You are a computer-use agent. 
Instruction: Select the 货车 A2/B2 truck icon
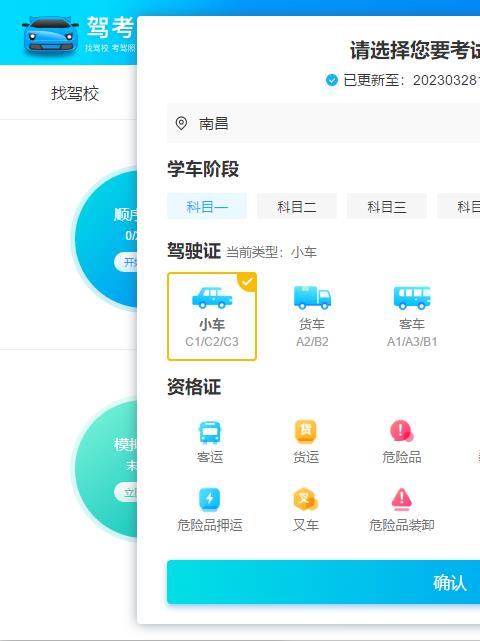pyautogui.click(x=312, y=297)
